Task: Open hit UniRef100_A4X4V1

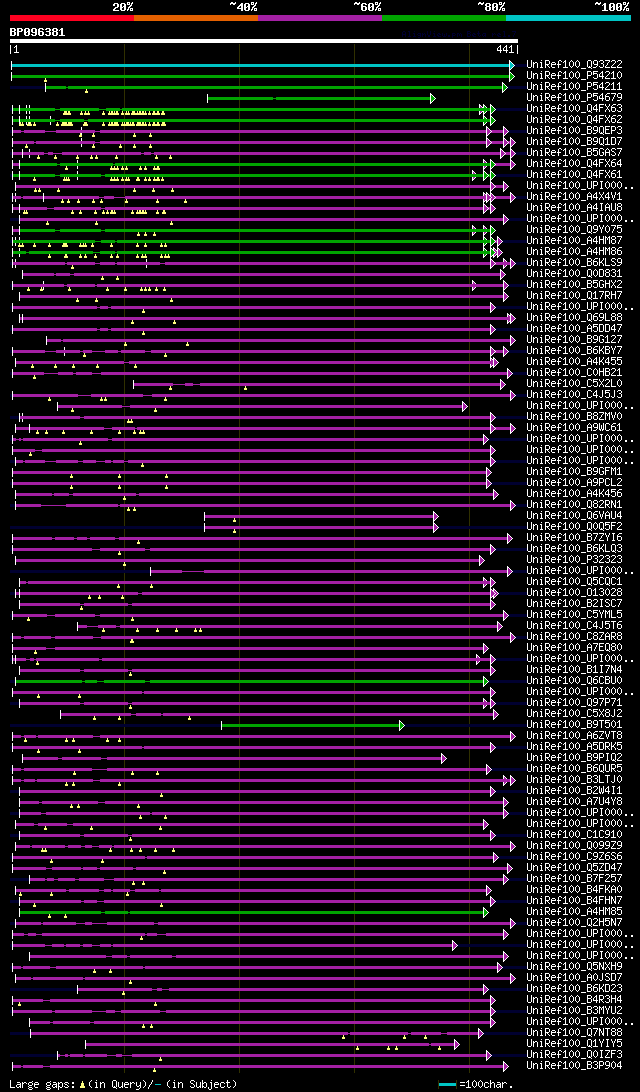Action: (575, 196)
